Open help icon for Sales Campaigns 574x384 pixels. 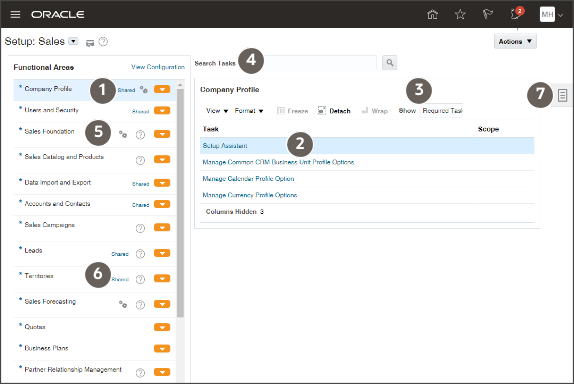[140, 228]
